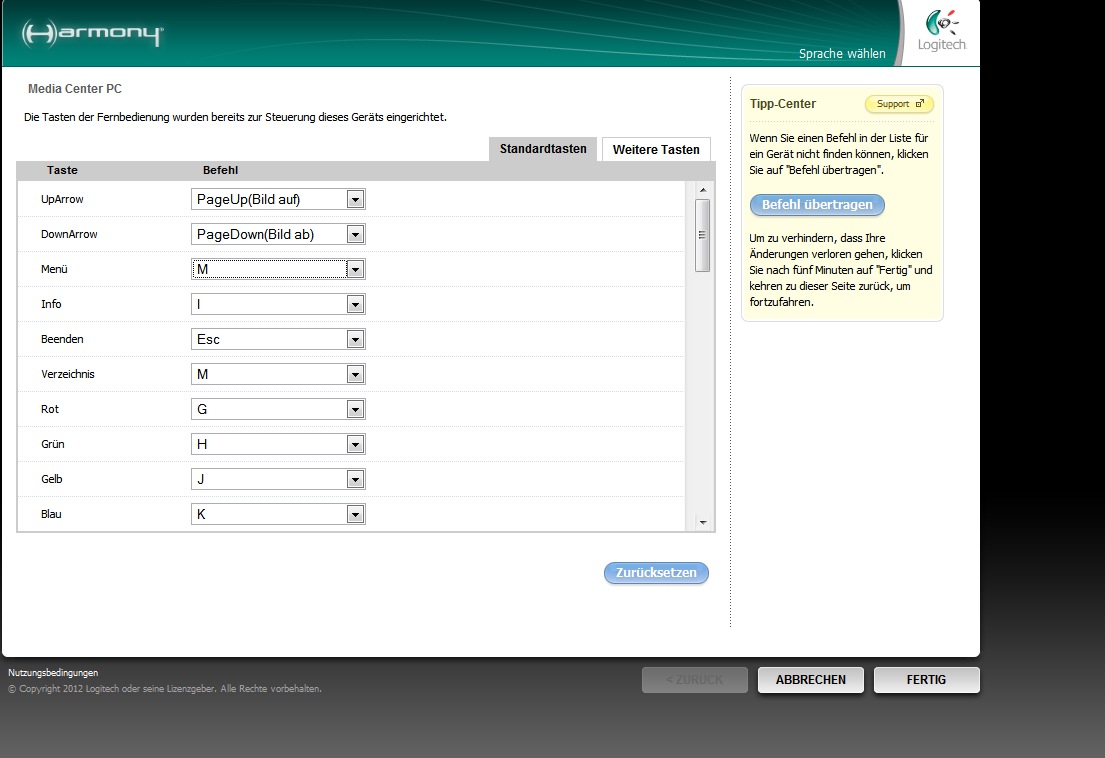1105x758 pixels.
Task: Click the list scrollbar thumb
Action: click(703, 235)
